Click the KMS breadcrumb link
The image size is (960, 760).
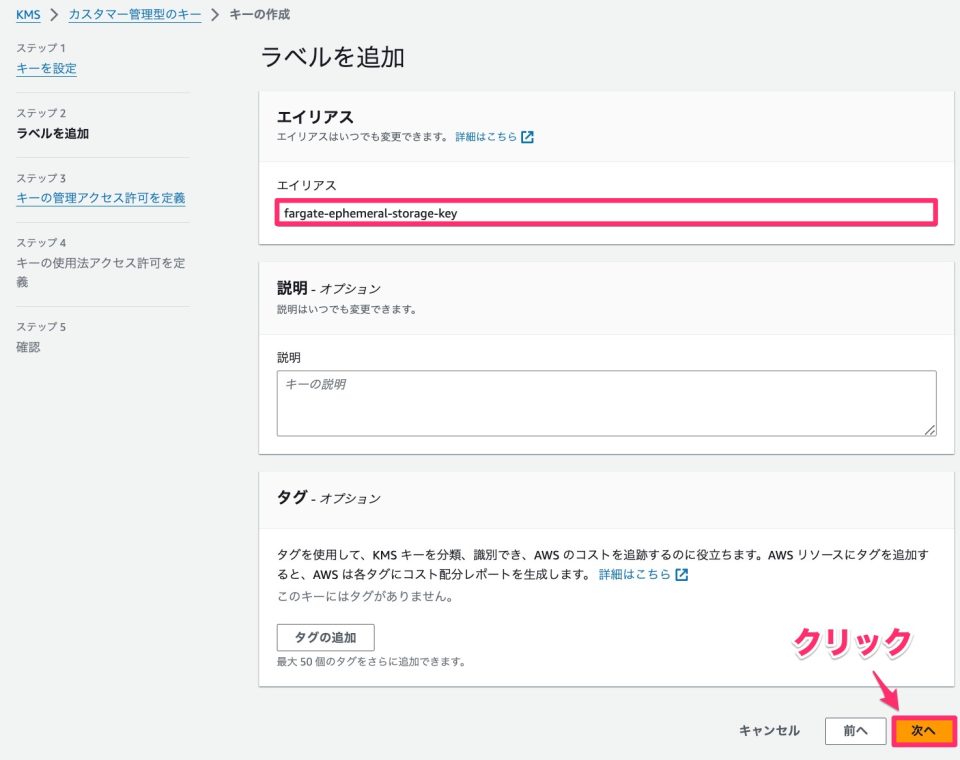coord(27,15)
